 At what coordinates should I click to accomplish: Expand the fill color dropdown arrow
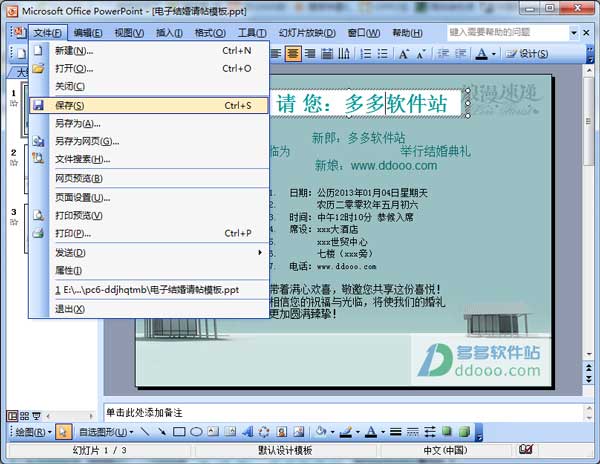click(x=333, y=432)
